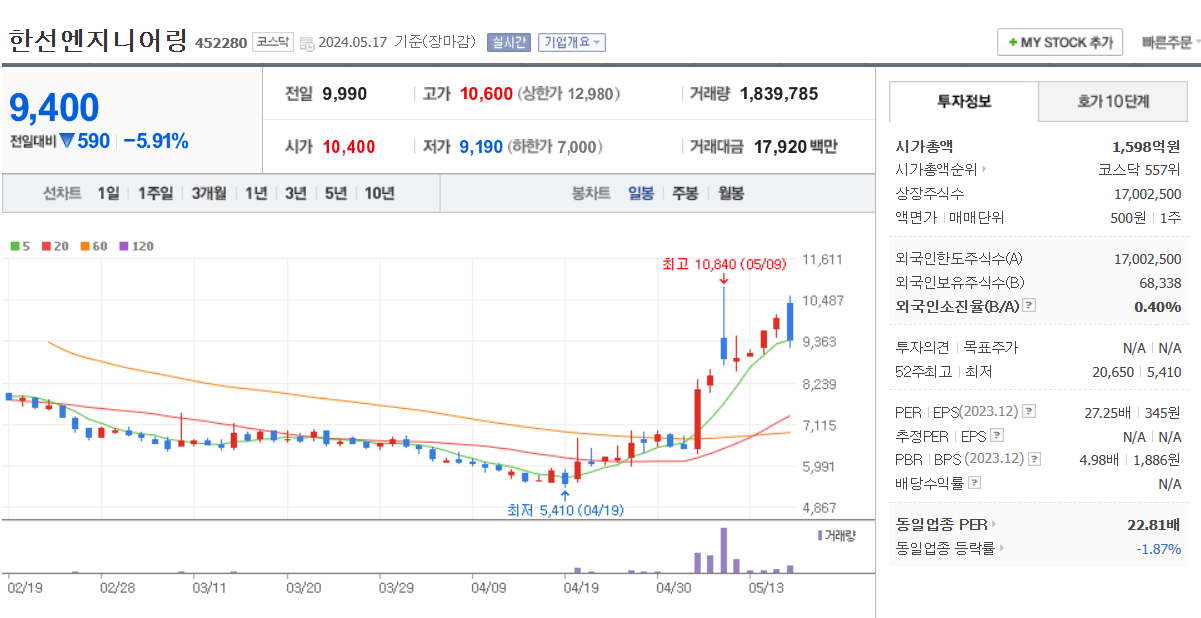
Task: Click the 거래량 value 1,839,785
Action: [x=779, y=94]
